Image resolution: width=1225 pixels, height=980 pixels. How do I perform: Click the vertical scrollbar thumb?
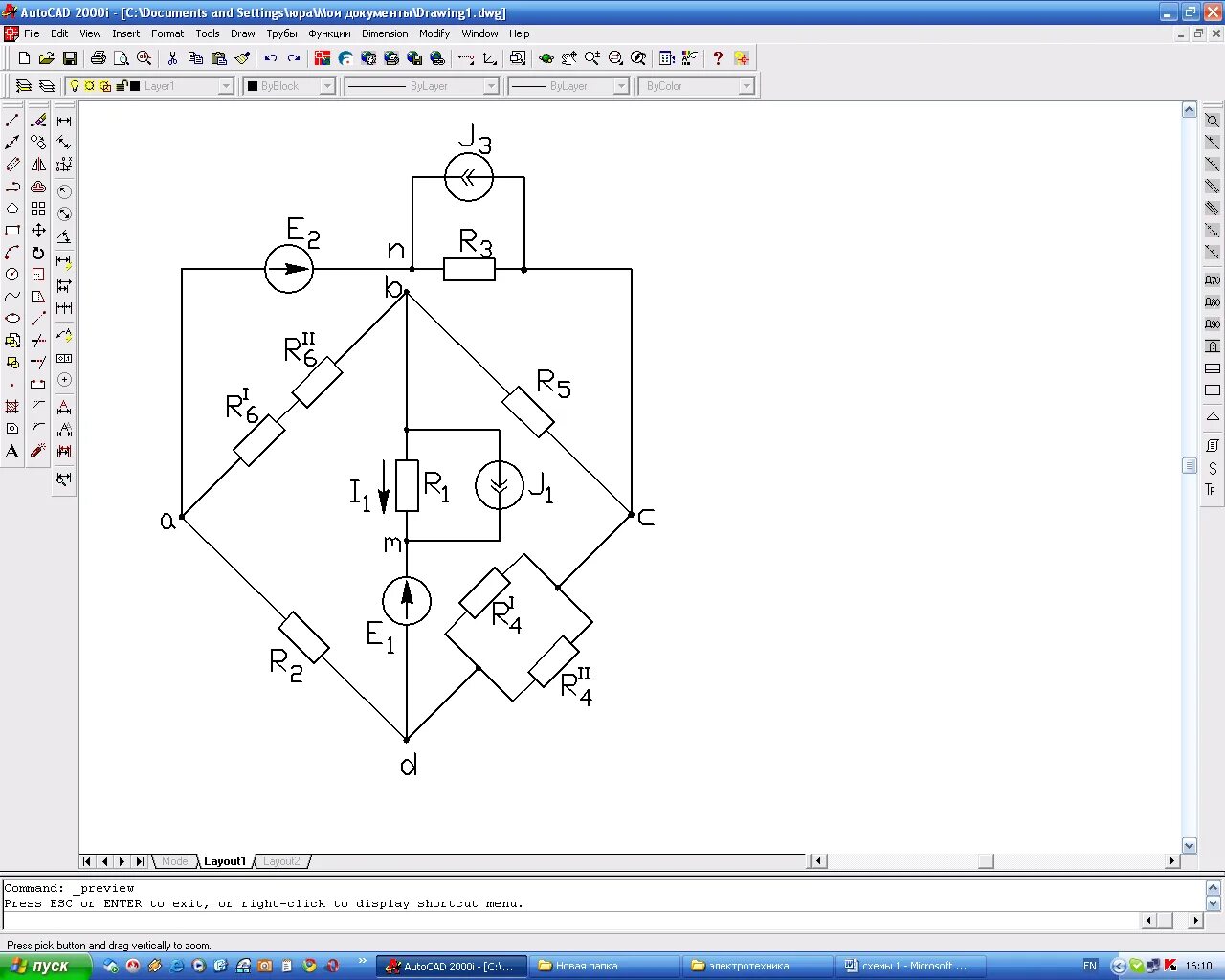point(1190,466)
